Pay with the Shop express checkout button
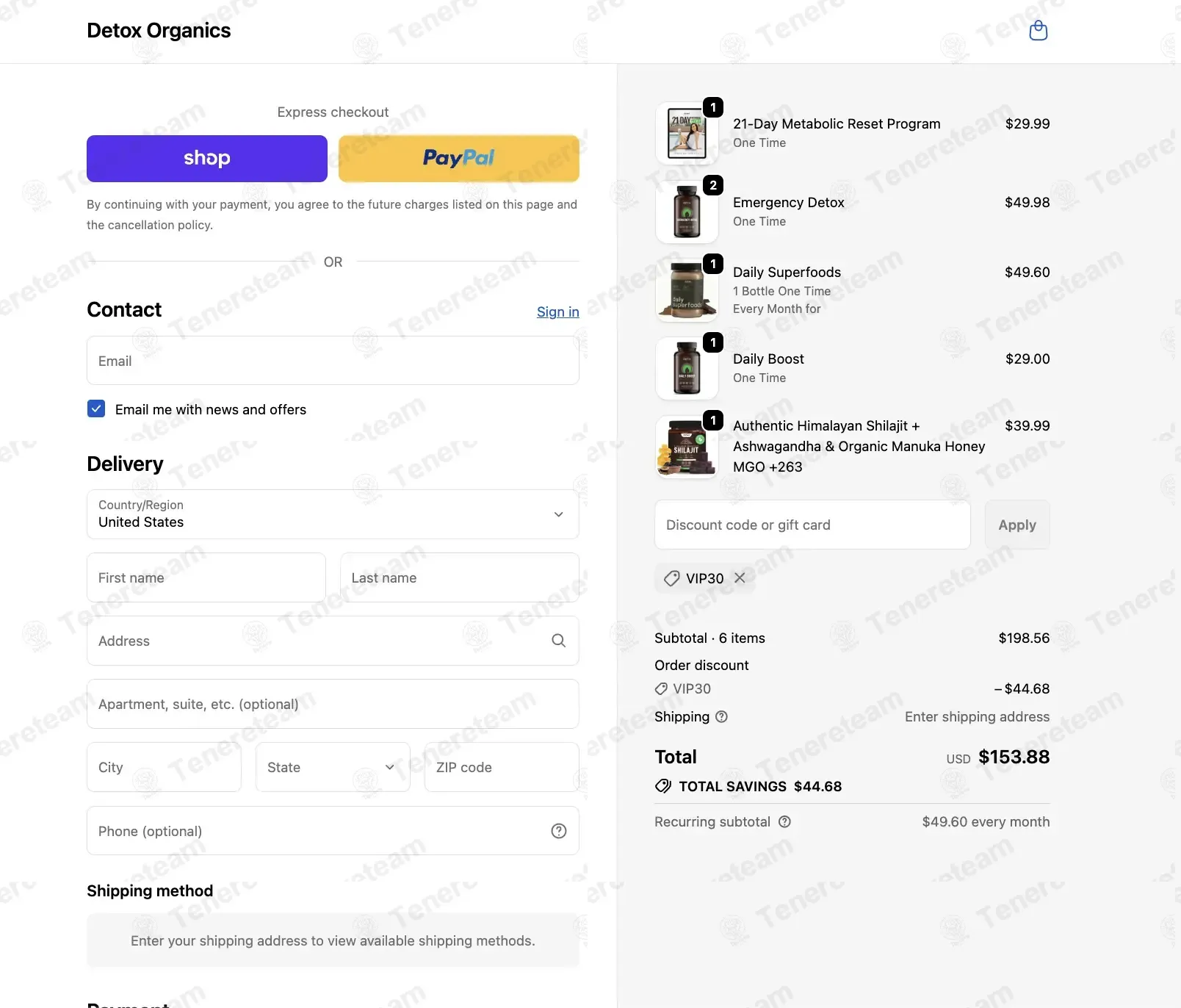 point(207,159)
